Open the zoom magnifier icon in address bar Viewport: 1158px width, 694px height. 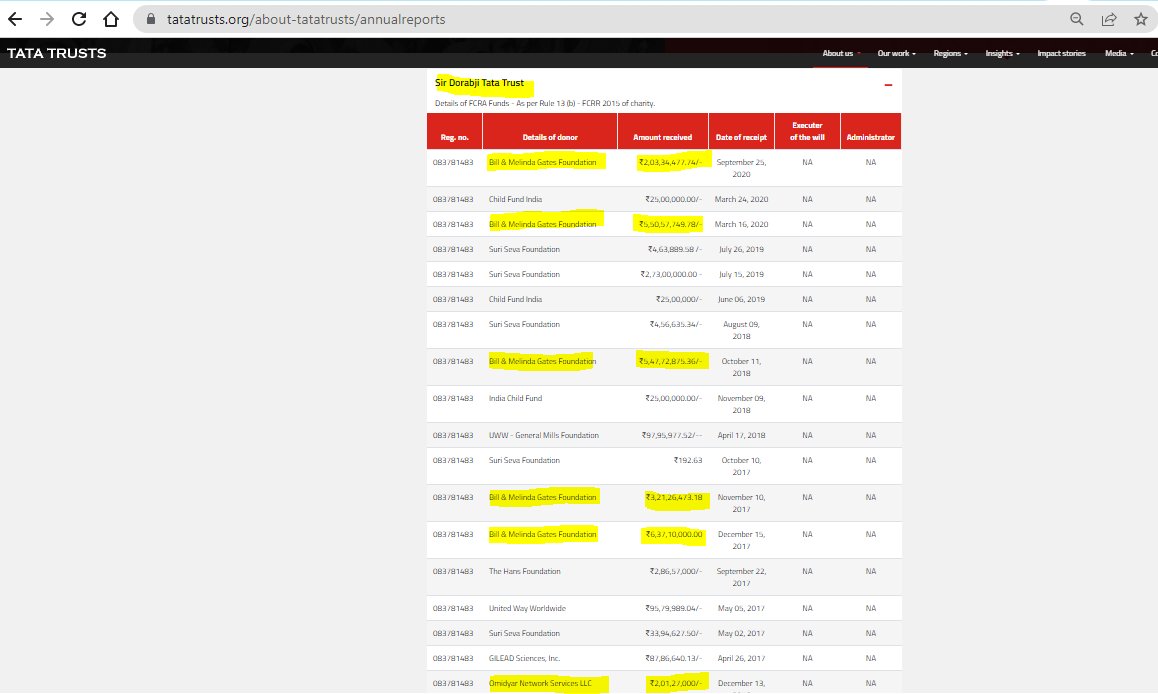(x=1077, y=19)
